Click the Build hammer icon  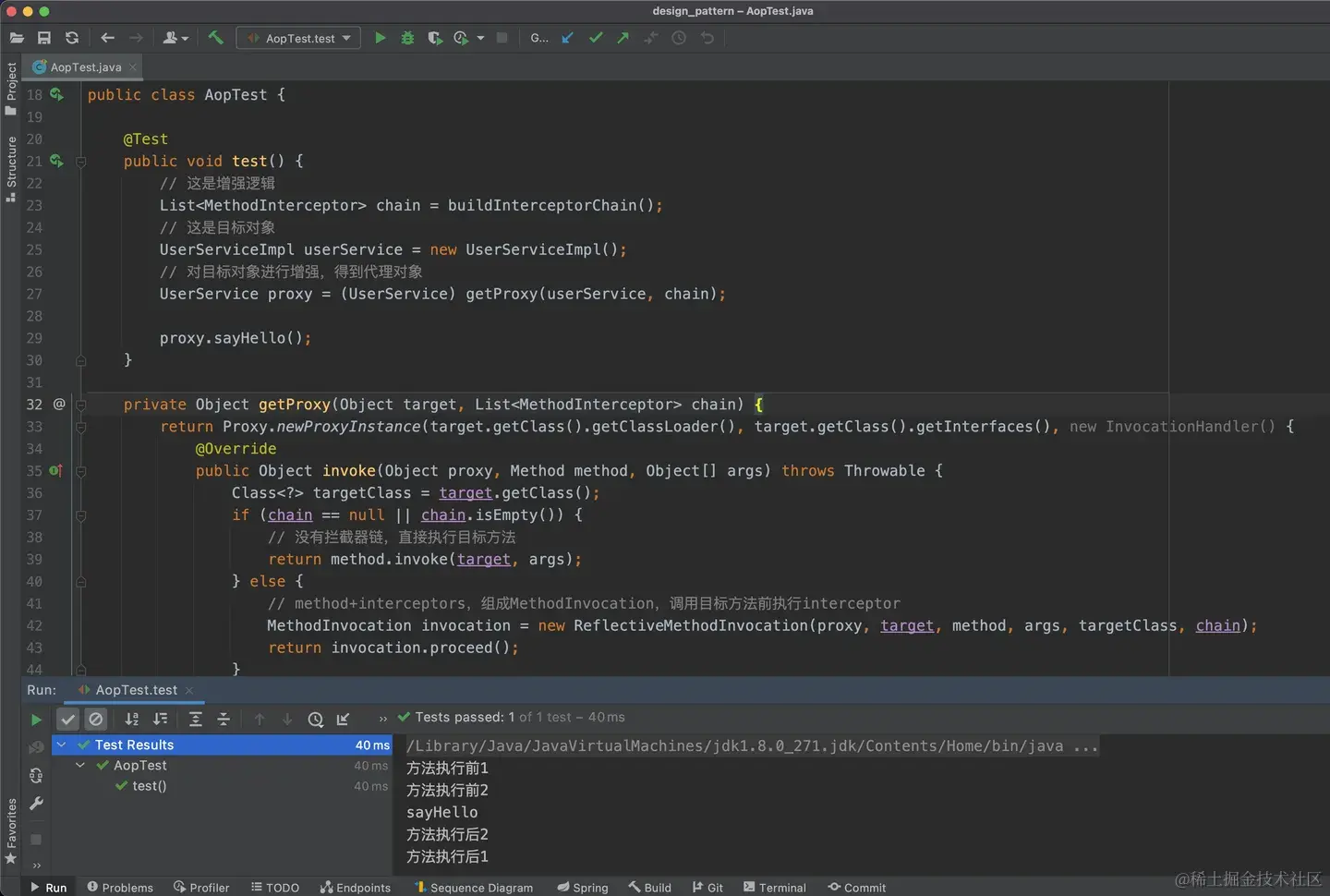tap(215, 38)
